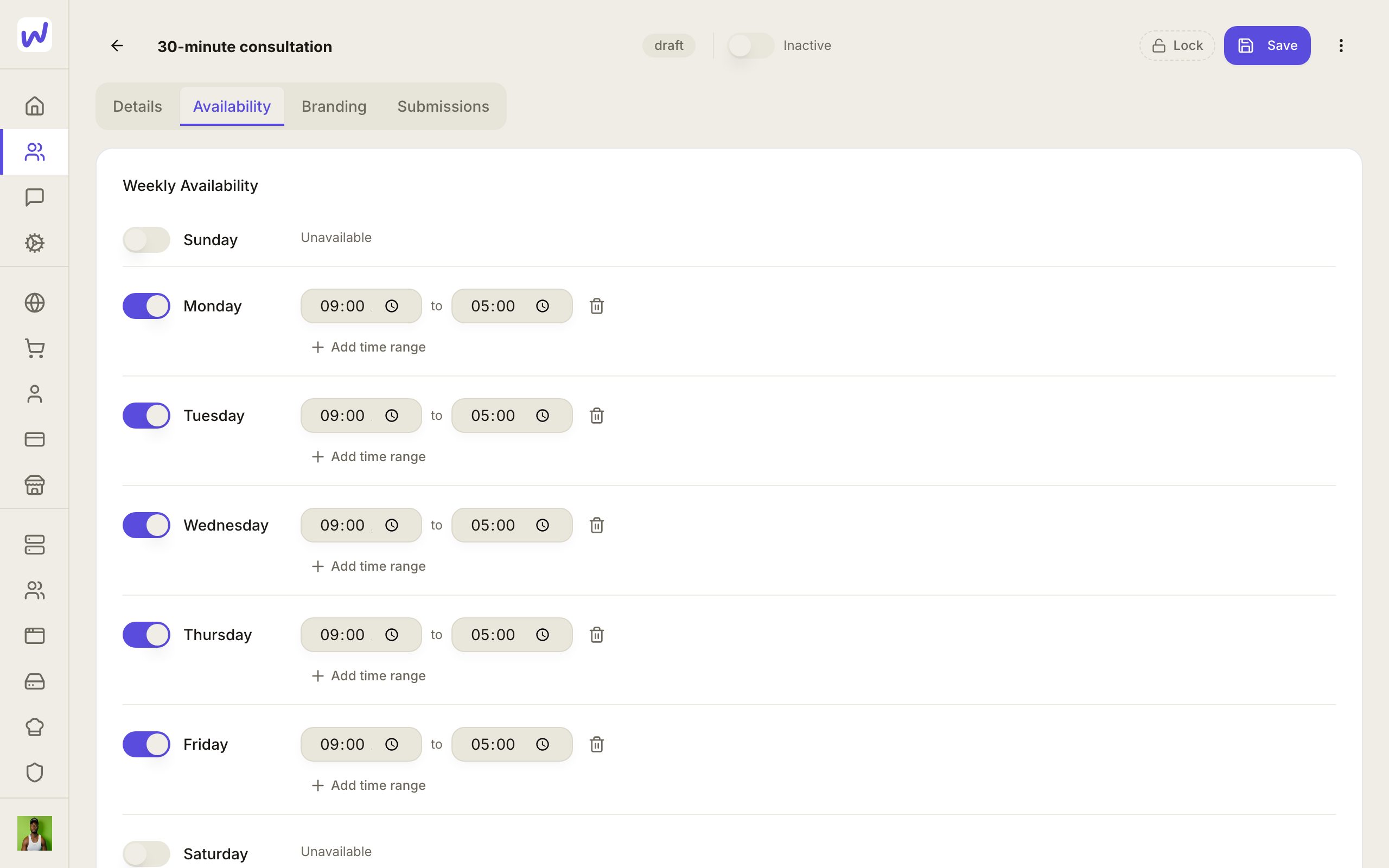The height and width of the screenshot is (868, 1389).
Task: Add time range for Friday
Action: pyautogui.click(x=368, y=786)
